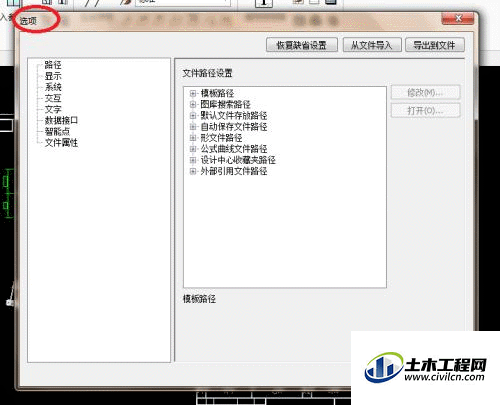500x405 pixels.
Task: Select the 设计中心收藏夹路径 entry text
Action: [238, 160]
